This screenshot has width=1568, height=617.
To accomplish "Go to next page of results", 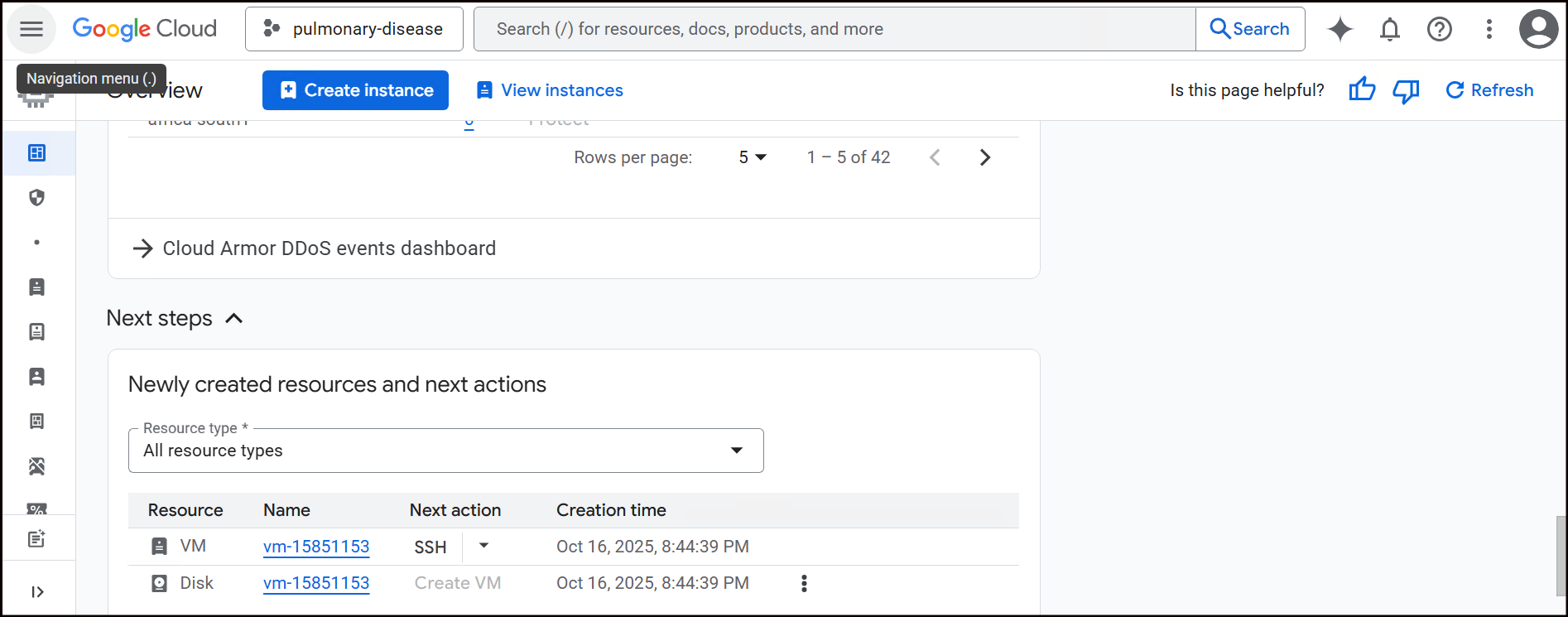I will tap(984, 157).
